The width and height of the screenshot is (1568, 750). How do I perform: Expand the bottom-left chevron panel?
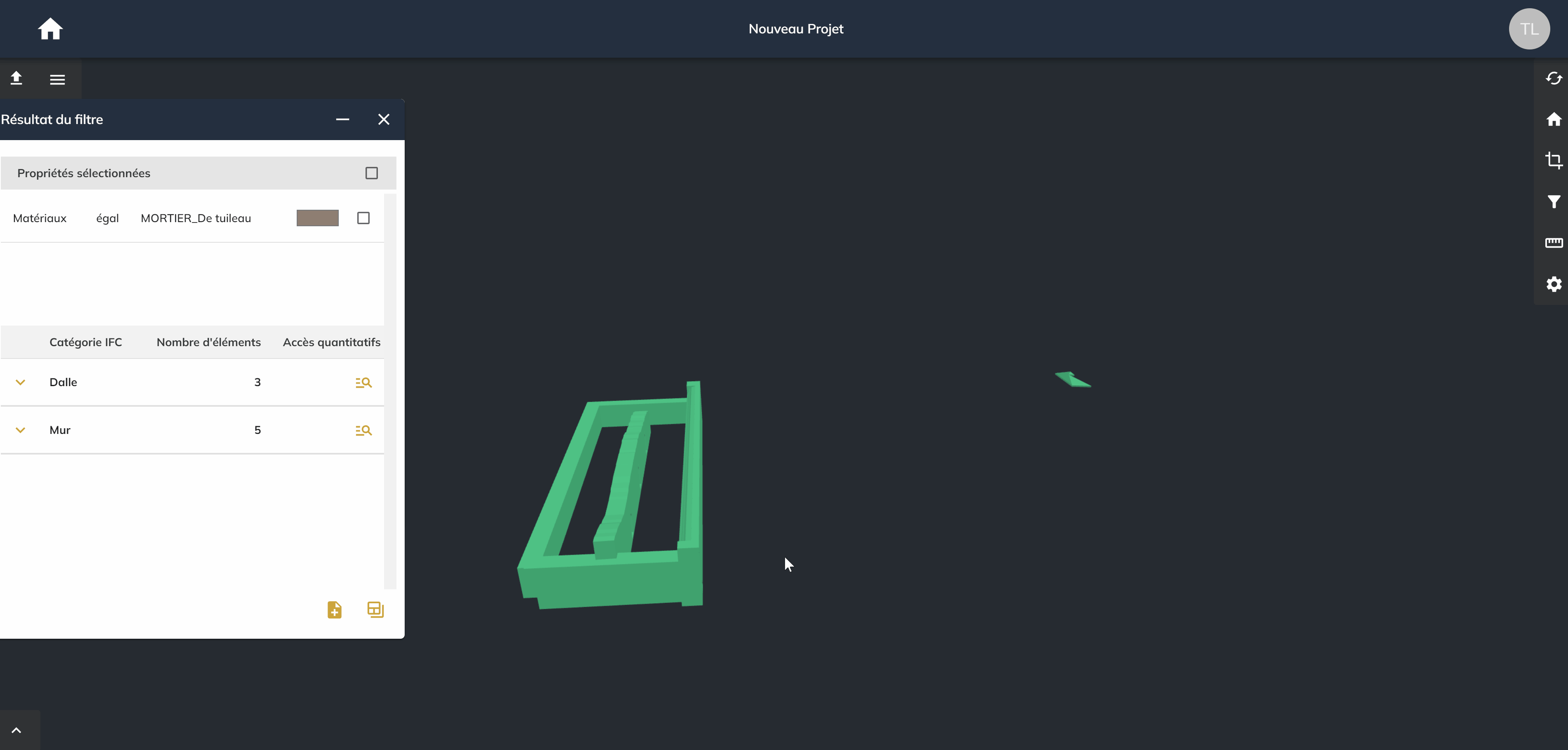16,730
